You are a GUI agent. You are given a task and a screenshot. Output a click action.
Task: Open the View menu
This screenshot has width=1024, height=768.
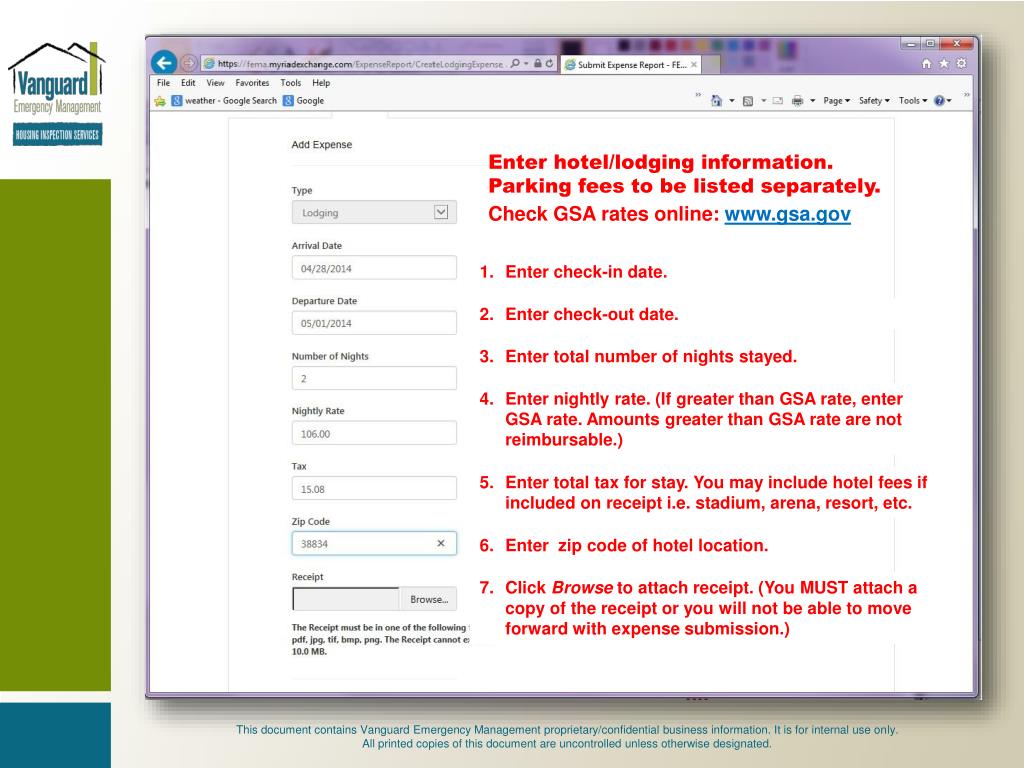pyautogui.click(x=216, y=83)
